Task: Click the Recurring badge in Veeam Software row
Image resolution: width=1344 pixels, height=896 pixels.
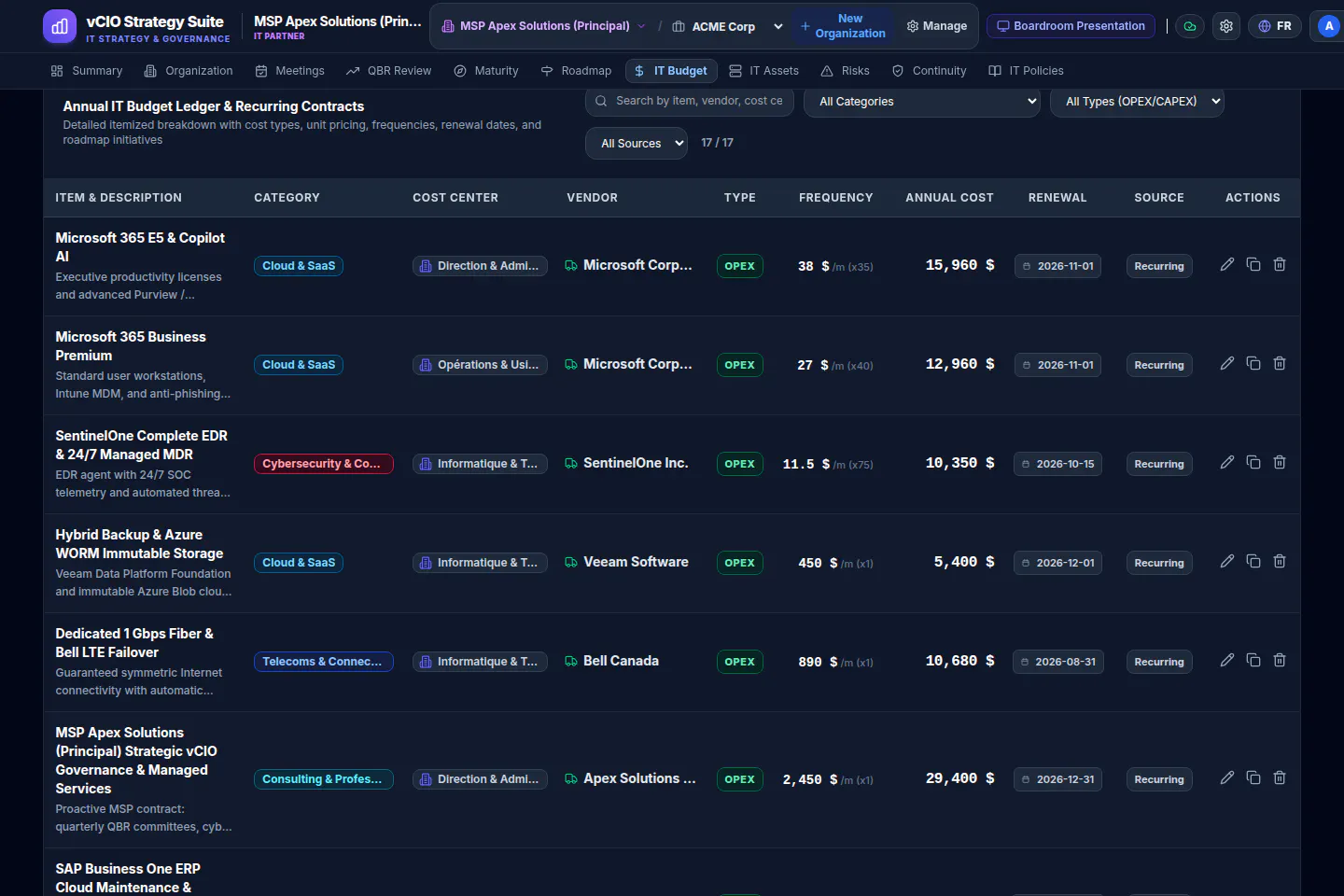Action: tap(1159, 563)
